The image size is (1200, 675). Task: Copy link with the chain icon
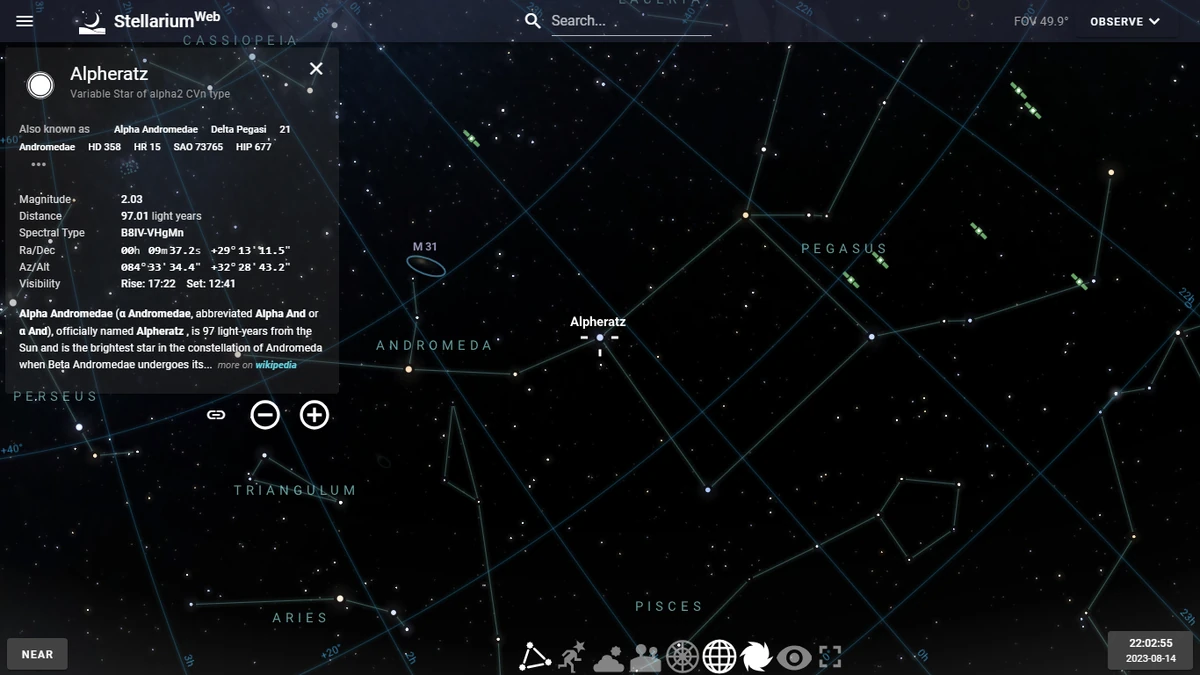click(x=217, y=414)
